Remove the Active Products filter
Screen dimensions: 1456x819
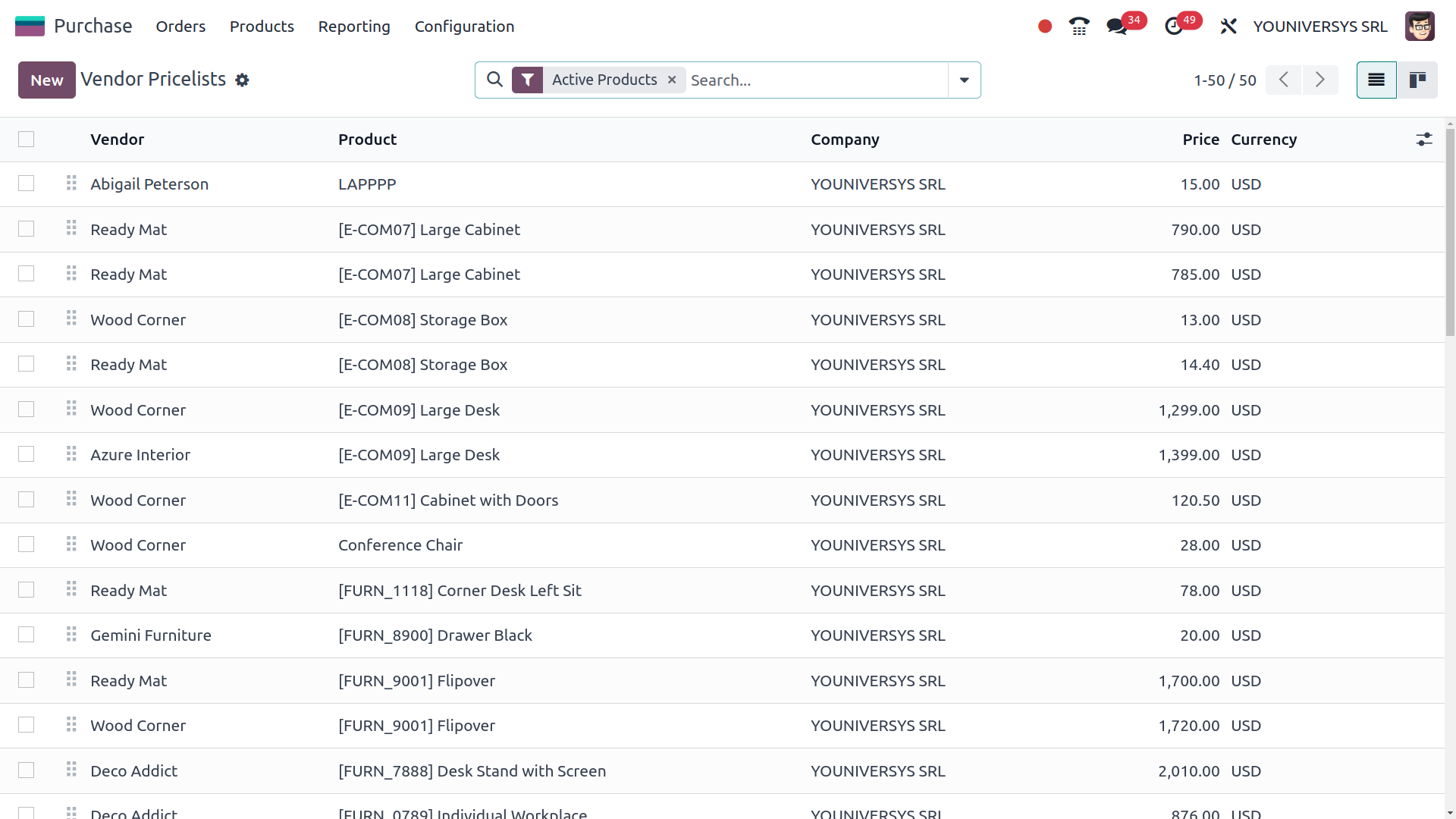[671, 80]
